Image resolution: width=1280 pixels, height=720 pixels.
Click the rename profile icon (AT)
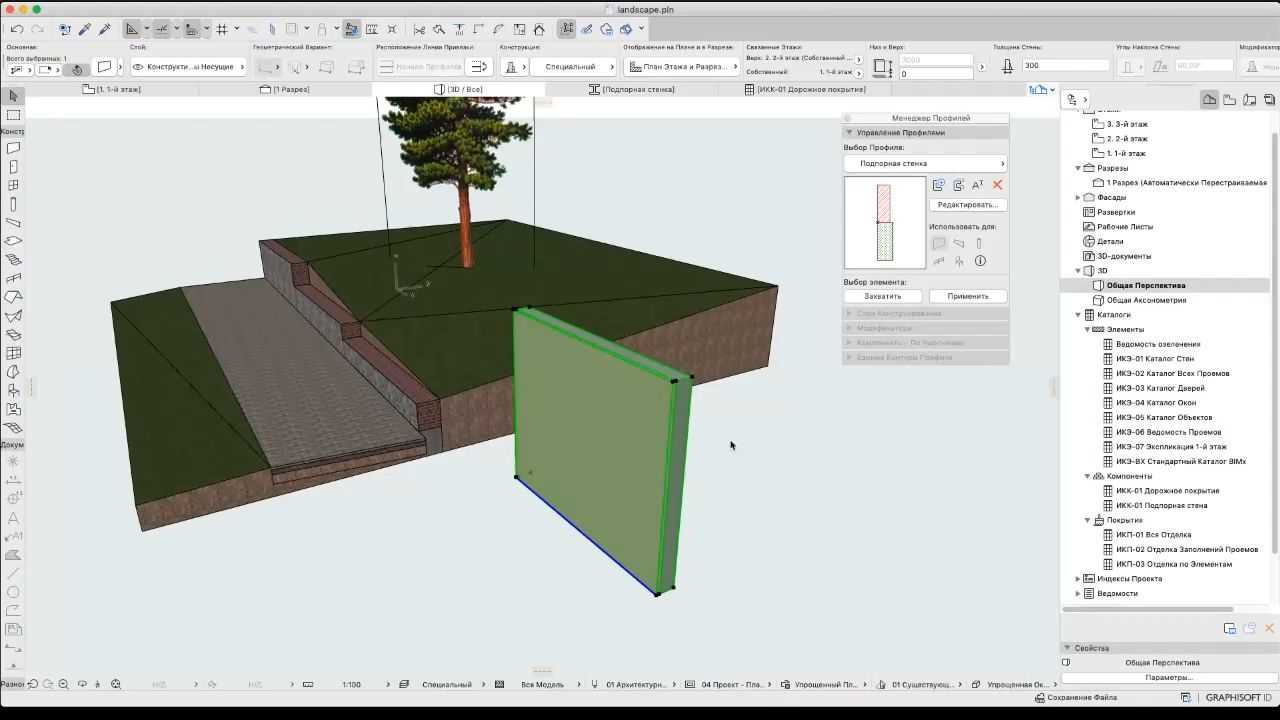[x=977, y=185]
